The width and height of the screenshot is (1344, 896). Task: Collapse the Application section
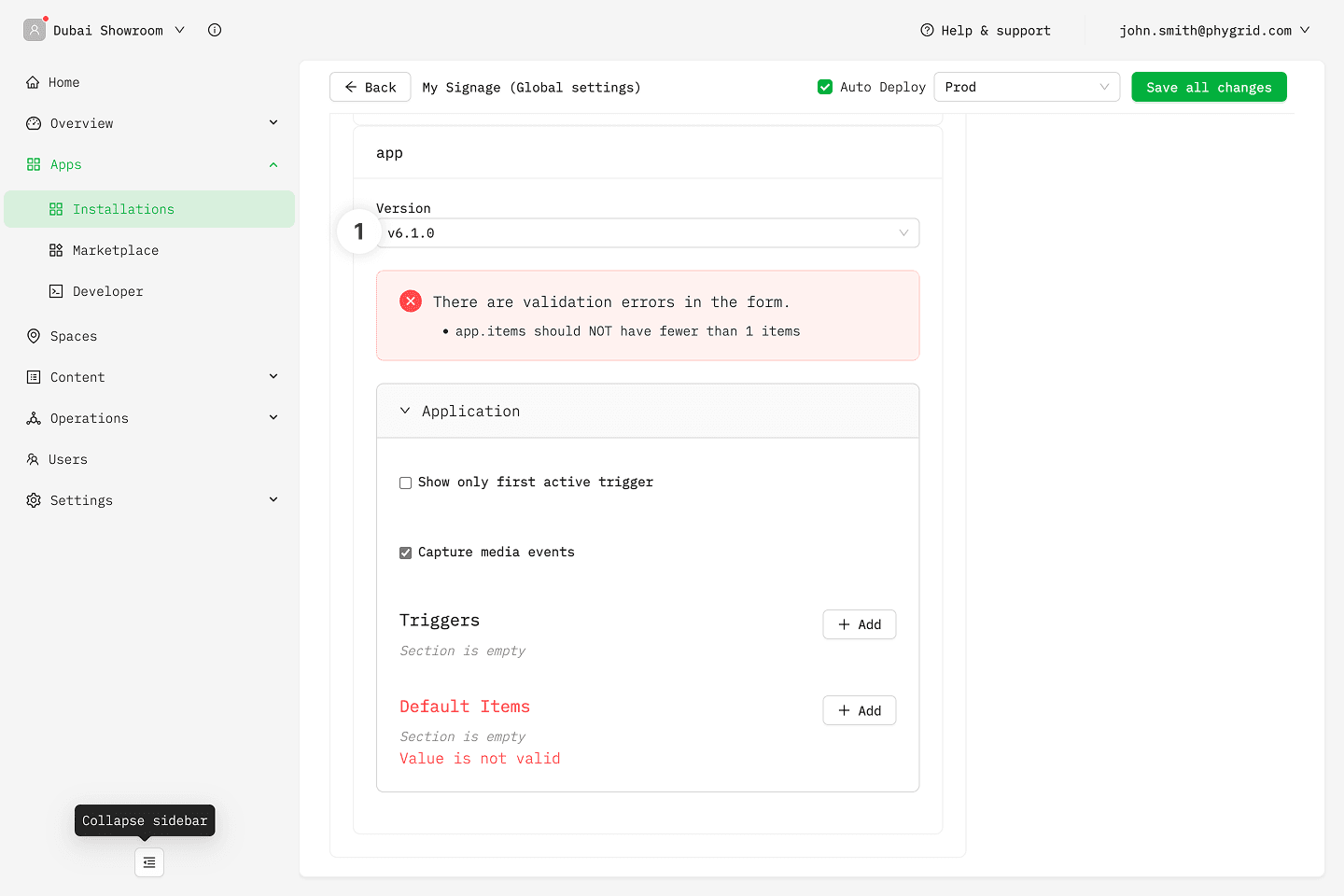pyautogui.click(x=405, y=411)
